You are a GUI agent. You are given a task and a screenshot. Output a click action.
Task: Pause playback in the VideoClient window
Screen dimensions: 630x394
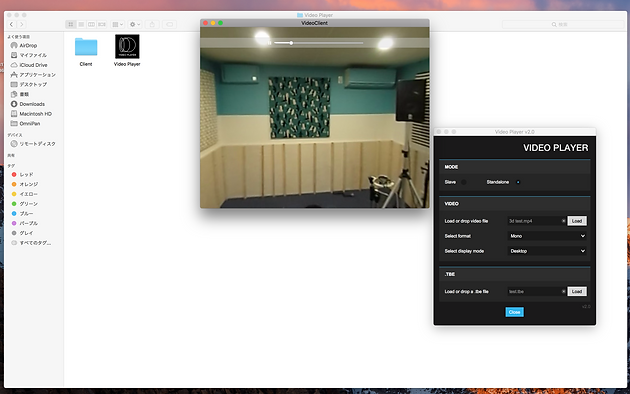click(270, 43)
